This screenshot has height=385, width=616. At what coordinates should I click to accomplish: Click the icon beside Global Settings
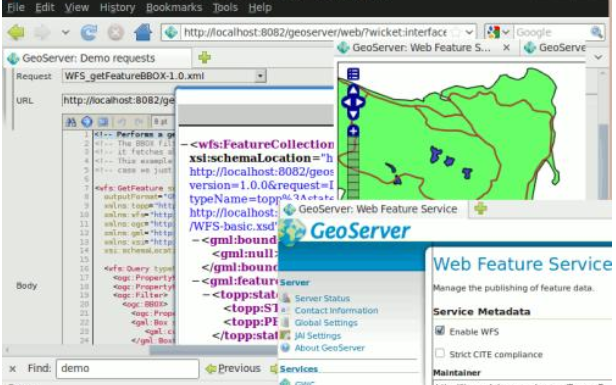pos(286,323)
